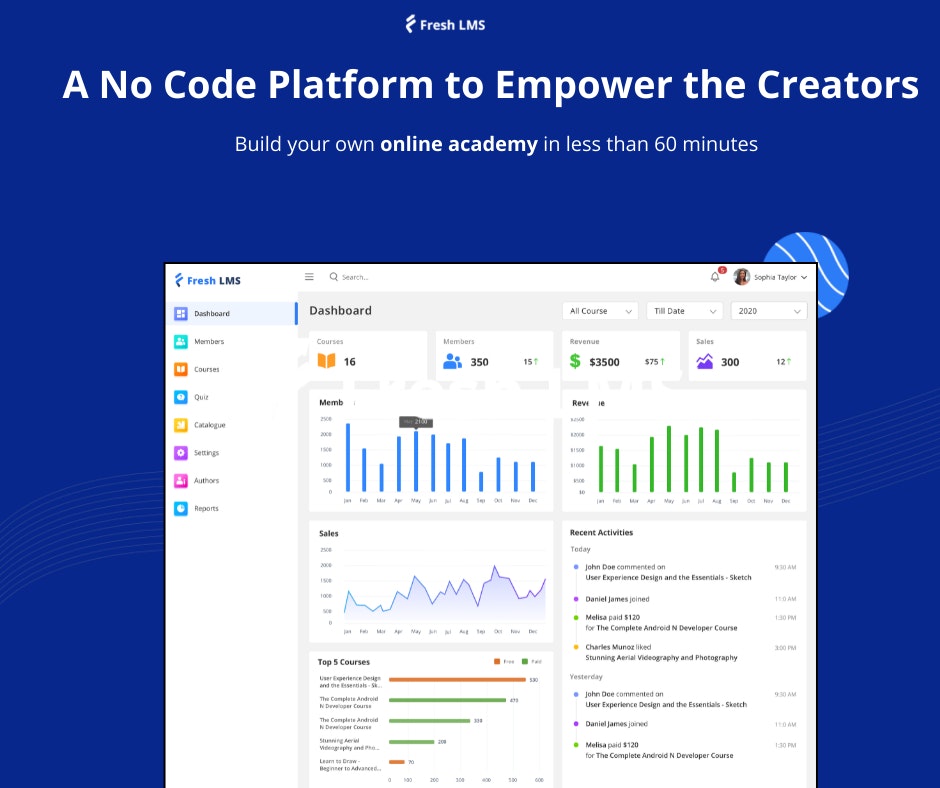
Task: Click Today's Daniel James joined activity
Action: [617, 599]
